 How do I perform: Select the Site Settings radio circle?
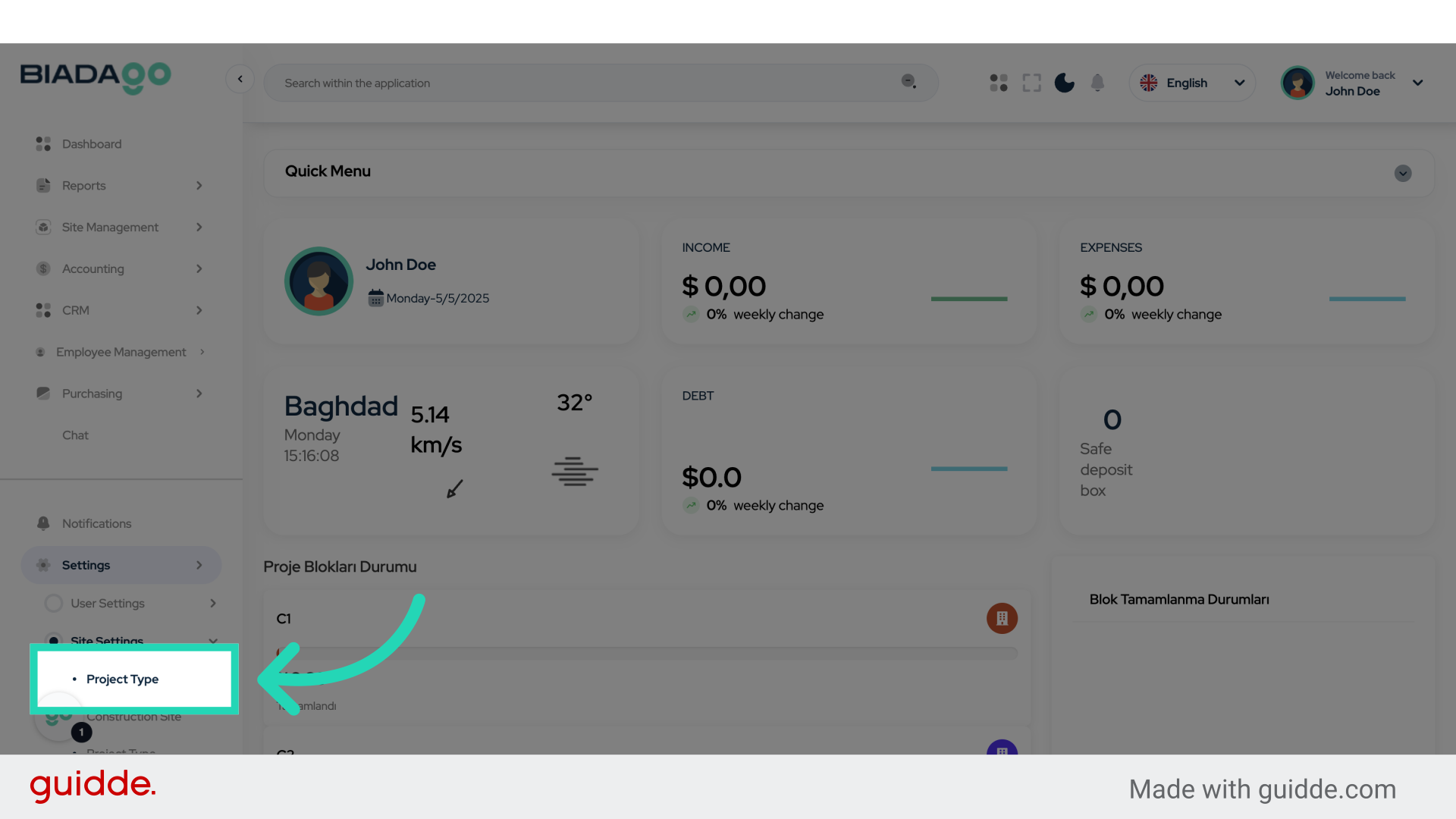pos(53,640)
